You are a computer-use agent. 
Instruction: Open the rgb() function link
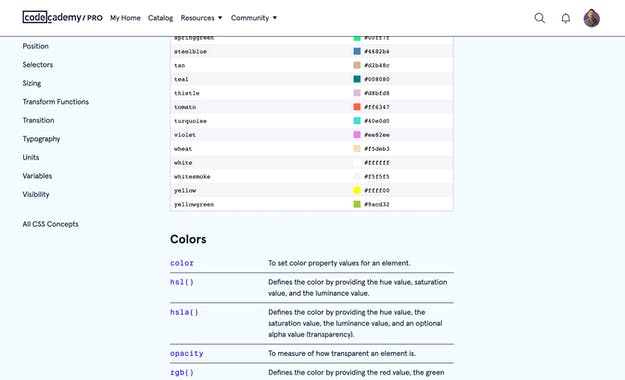point(182,372)
